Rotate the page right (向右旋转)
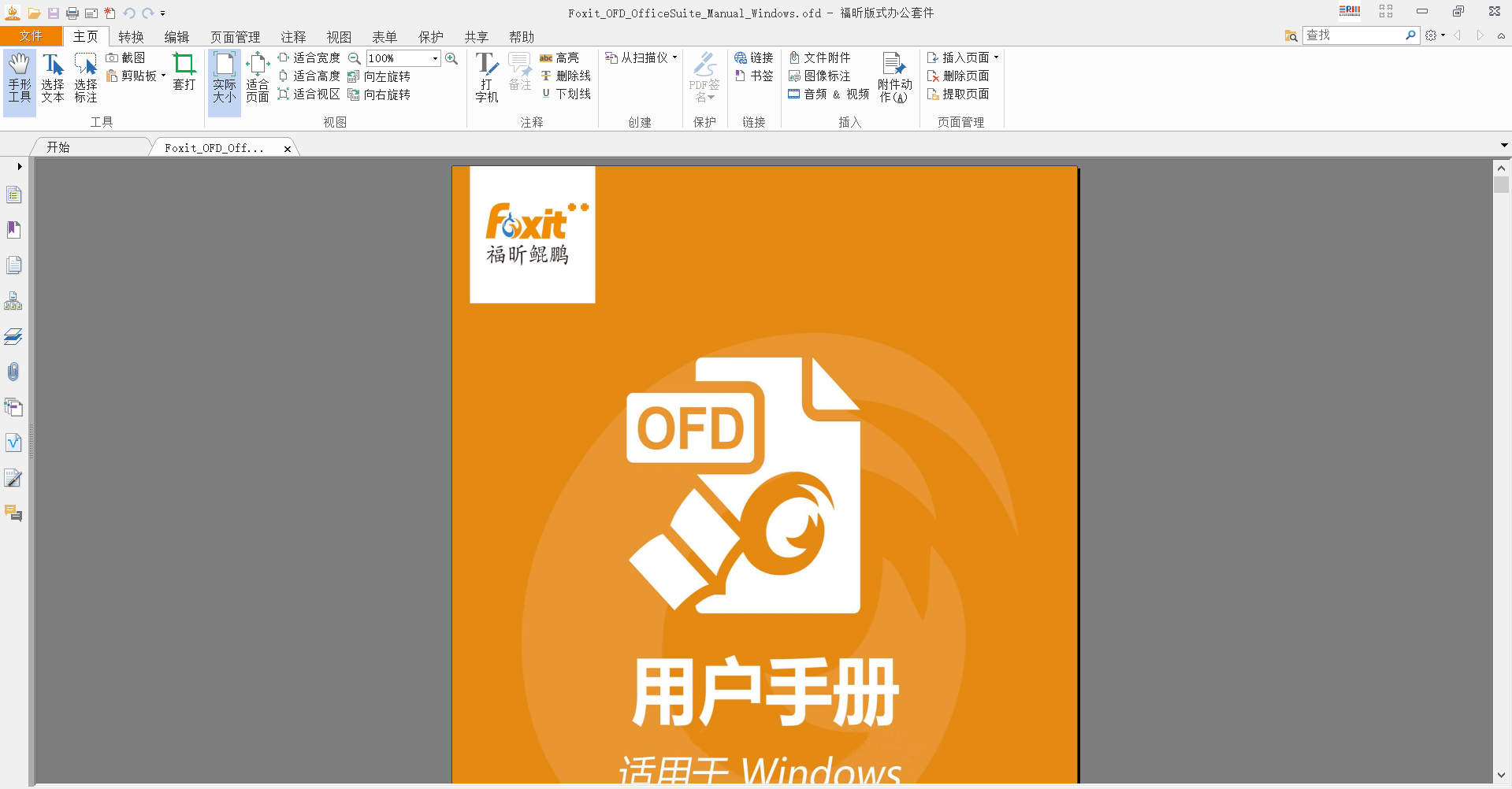The height and width of the screenshot is (789, 1512). coord(379,94)
